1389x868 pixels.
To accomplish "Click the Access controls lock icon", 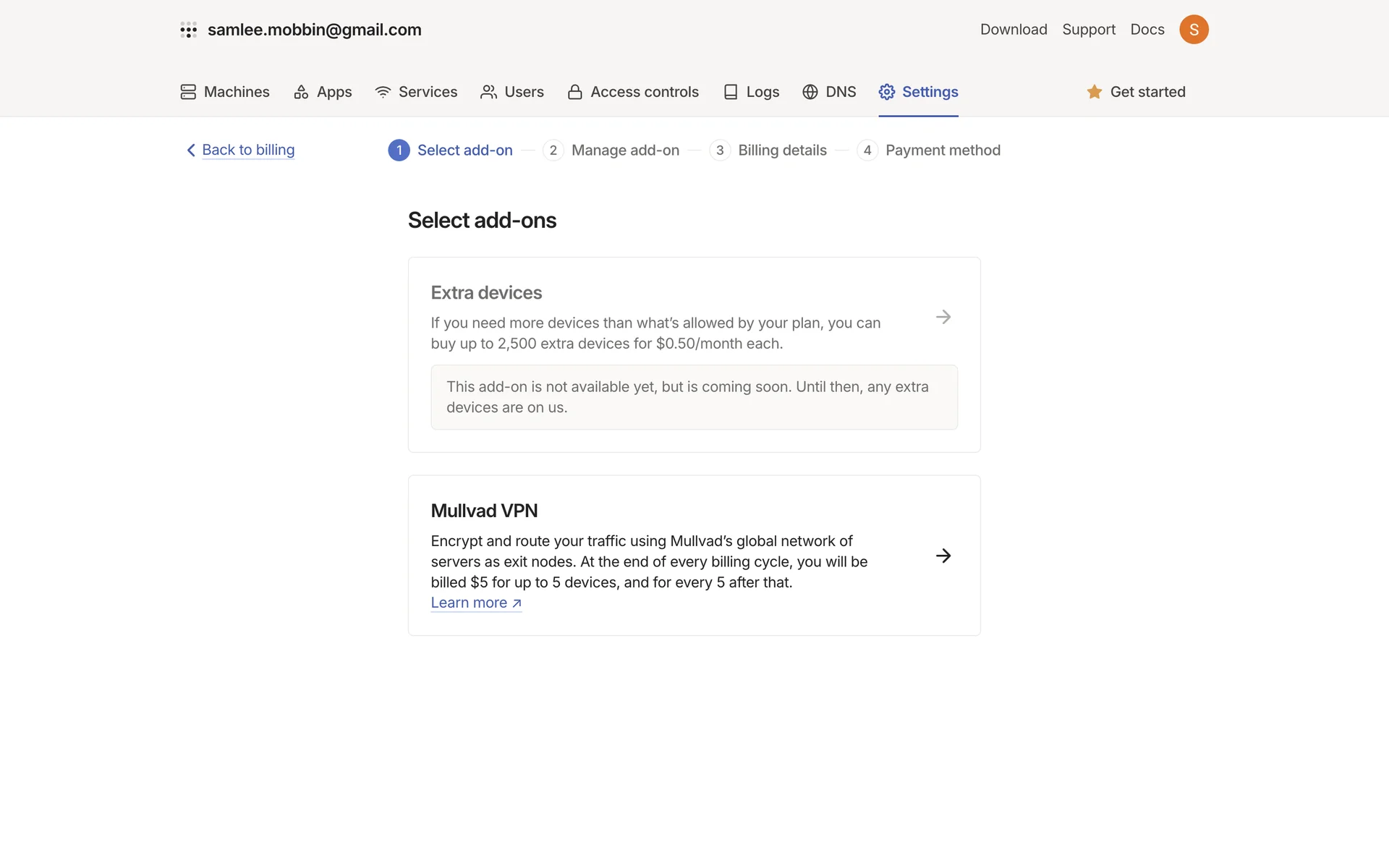I will [575, 92].
